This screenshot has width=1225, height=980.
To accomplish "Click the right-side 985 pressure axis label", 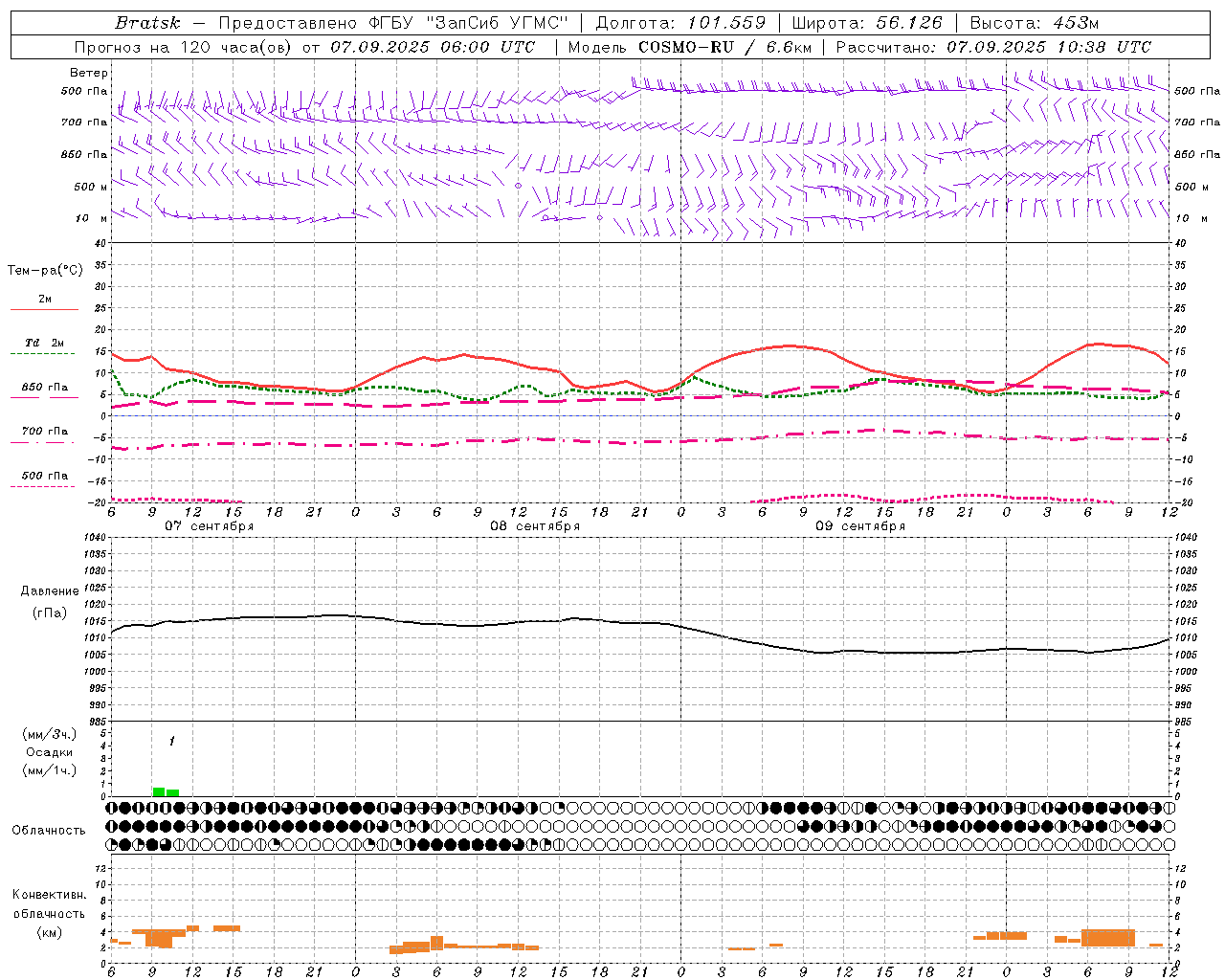I will [1183, 722].
